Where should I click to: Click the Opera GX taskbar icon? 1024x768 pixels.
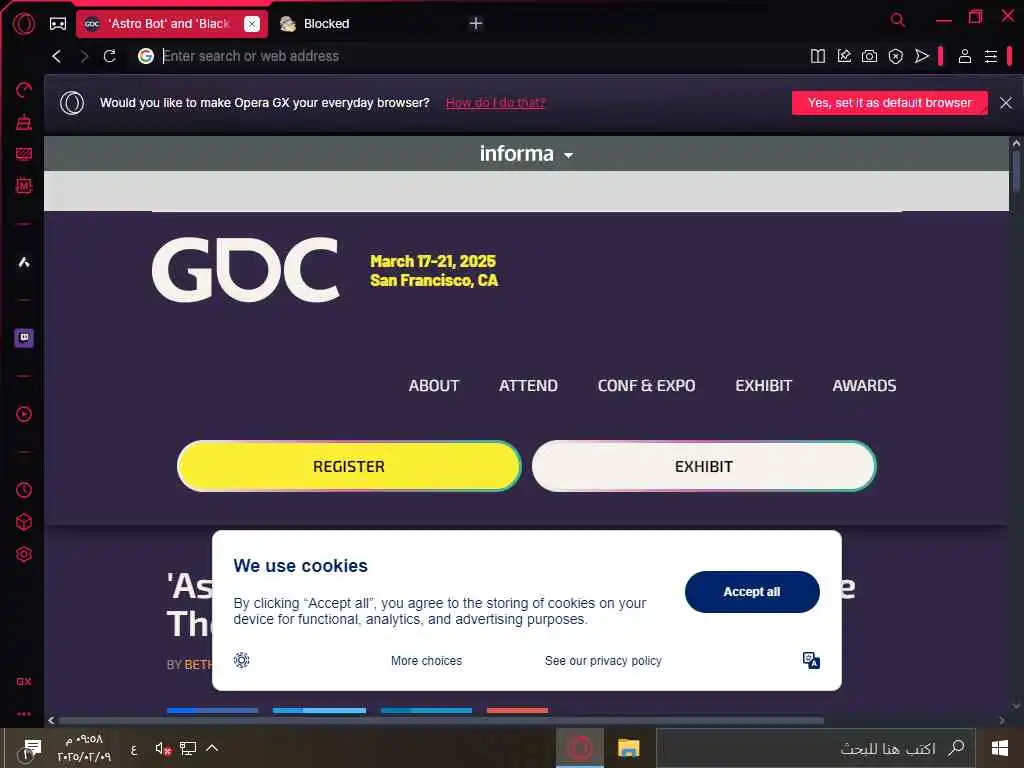580,748
